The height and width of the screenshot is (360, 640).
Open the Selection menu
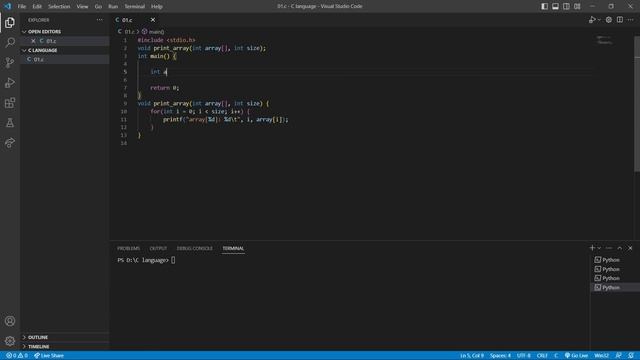(x=59, y=6)
